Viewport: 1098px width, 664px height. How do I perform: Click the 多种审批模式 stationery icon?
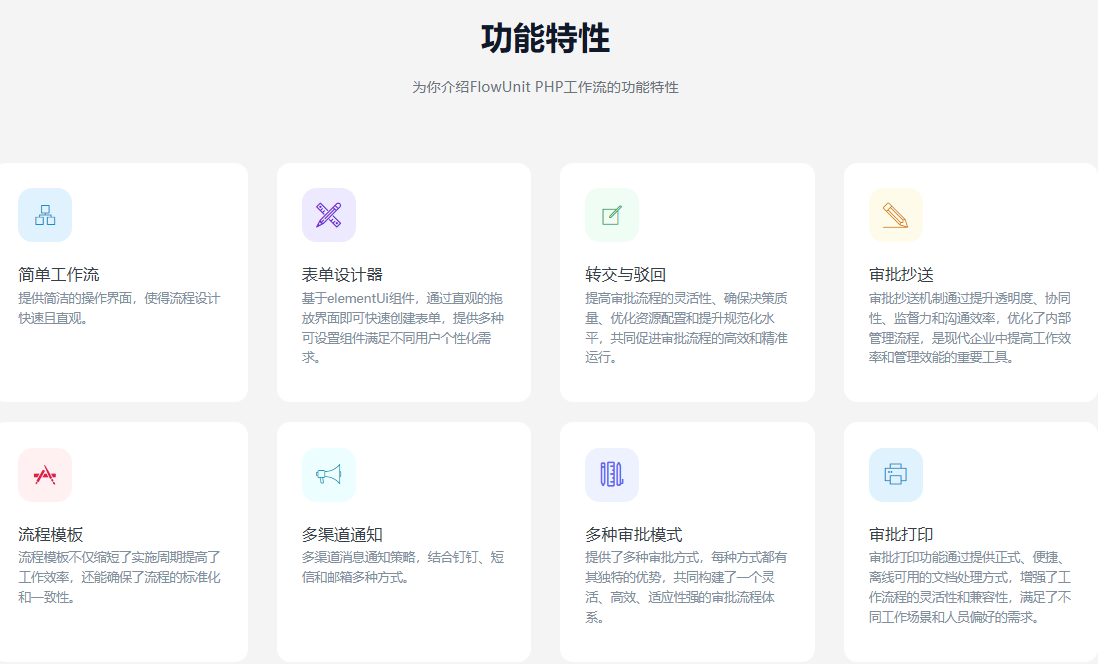[x=612, y=475]
